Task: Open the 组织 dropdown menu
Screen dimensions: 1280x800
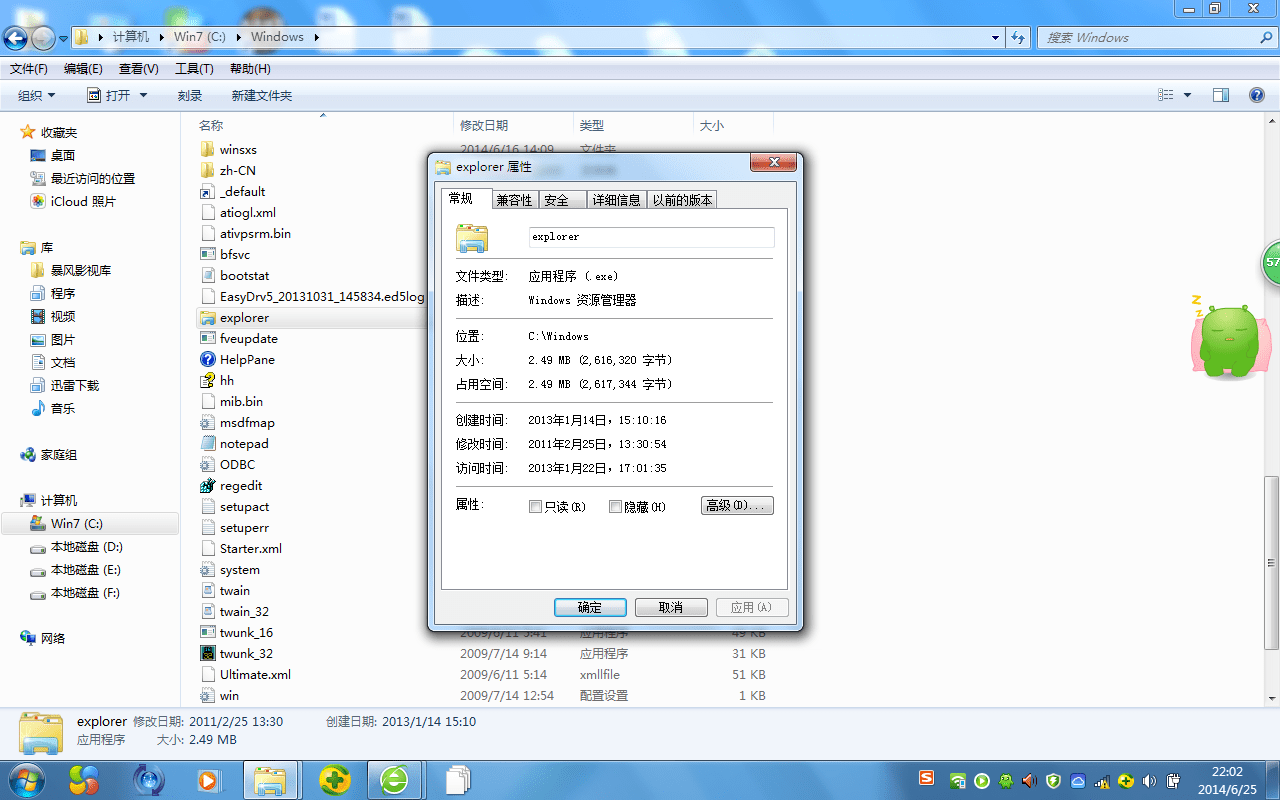Action: coord(37,94)
